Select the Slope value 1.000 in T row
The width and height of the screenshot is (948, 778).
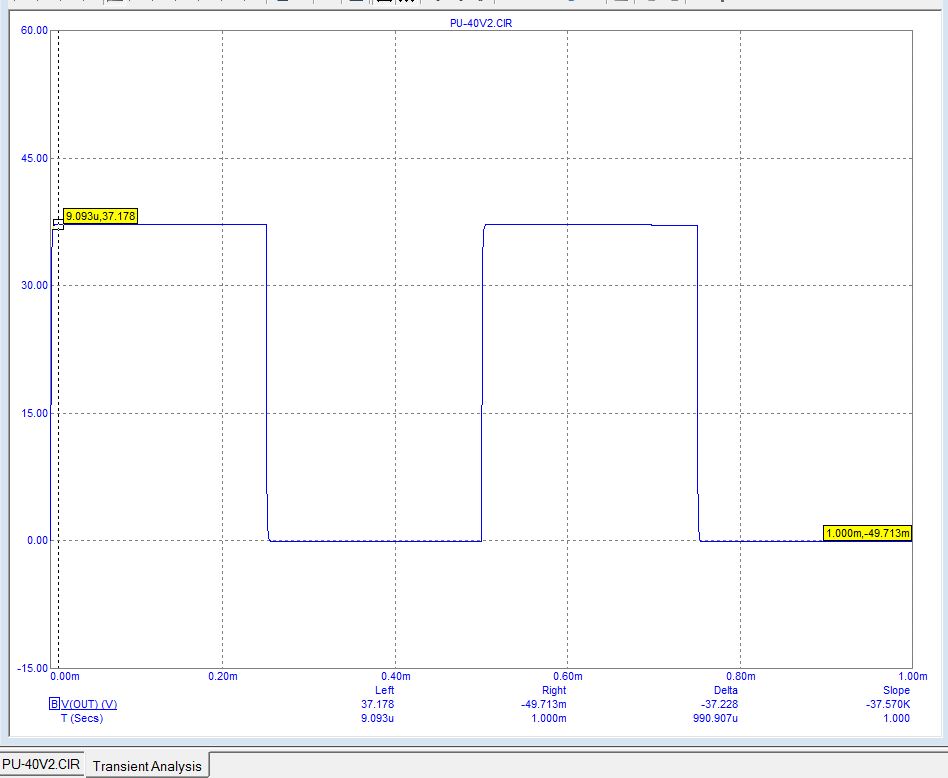pos(896,718)
